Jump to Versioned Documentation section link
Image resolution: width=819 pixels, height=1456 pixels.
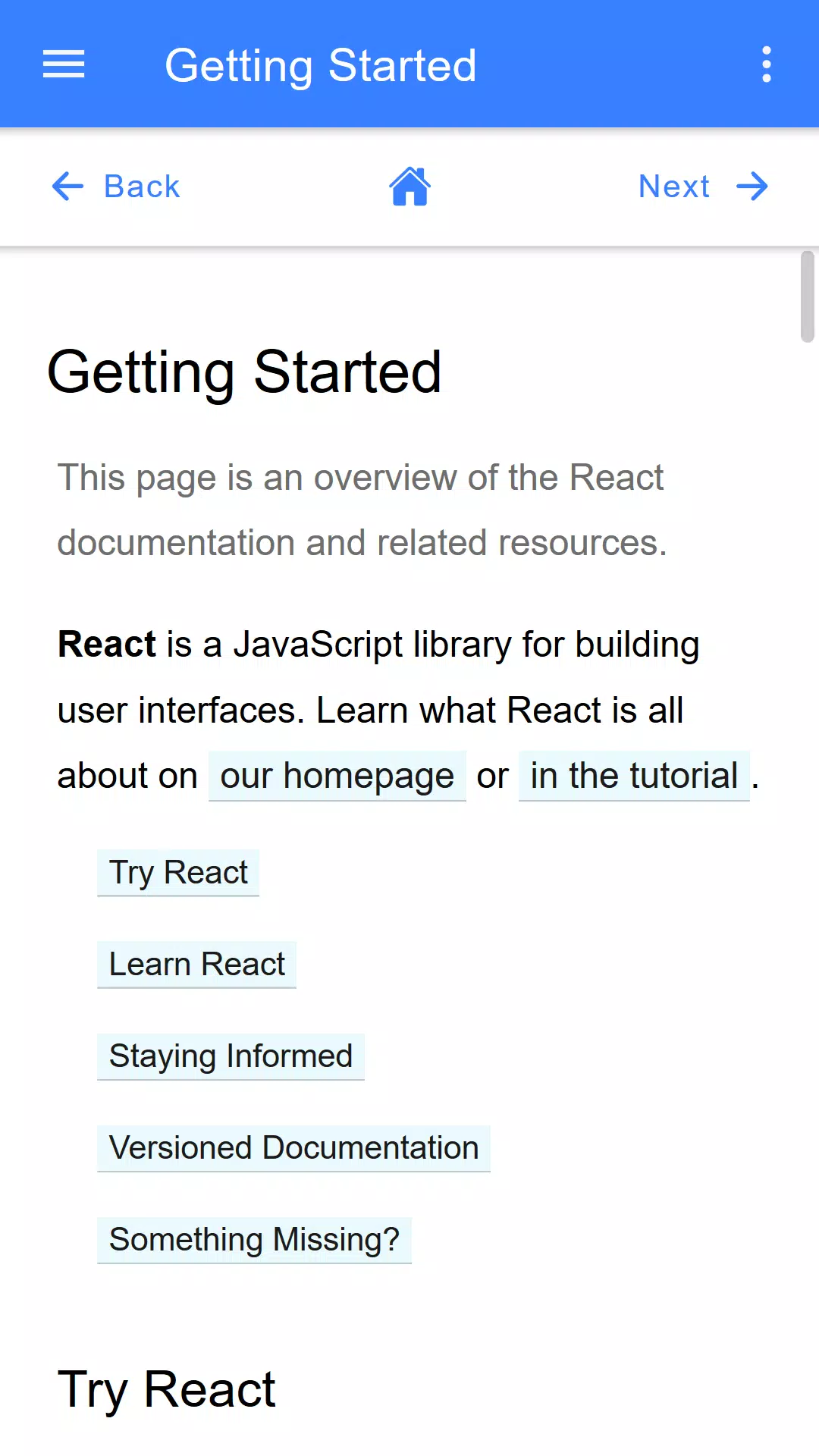point(293,1148)
